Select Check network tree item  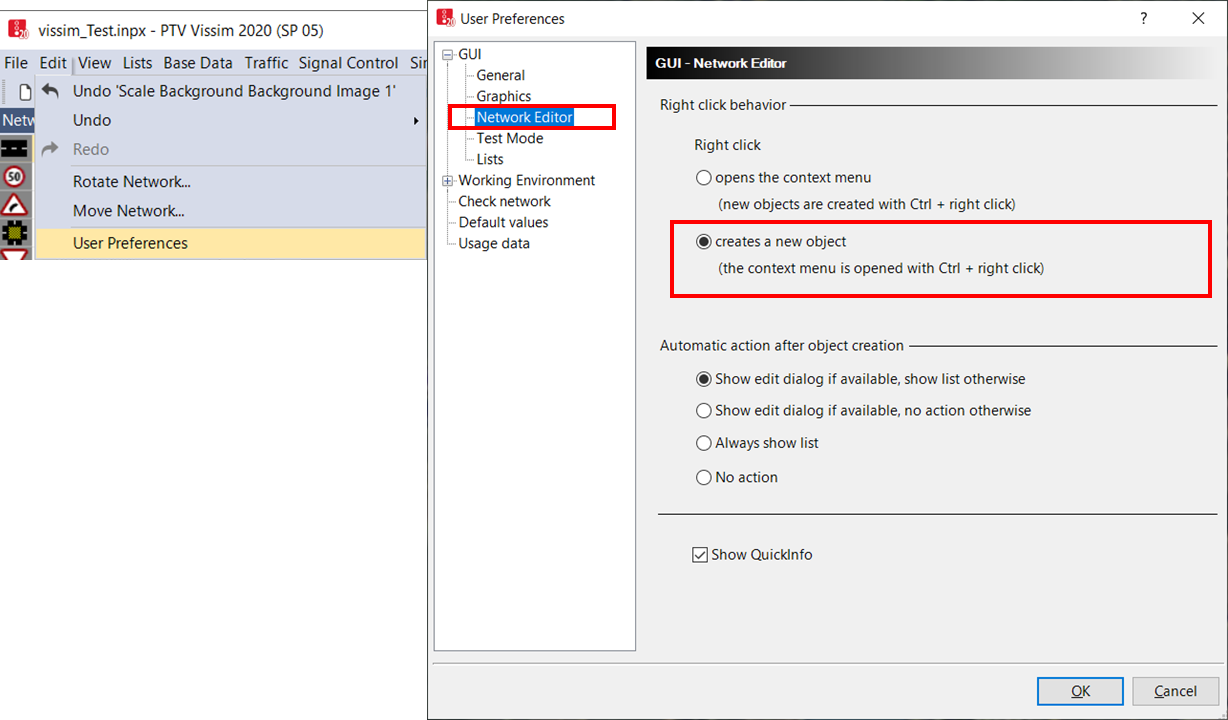click(504, 201)
